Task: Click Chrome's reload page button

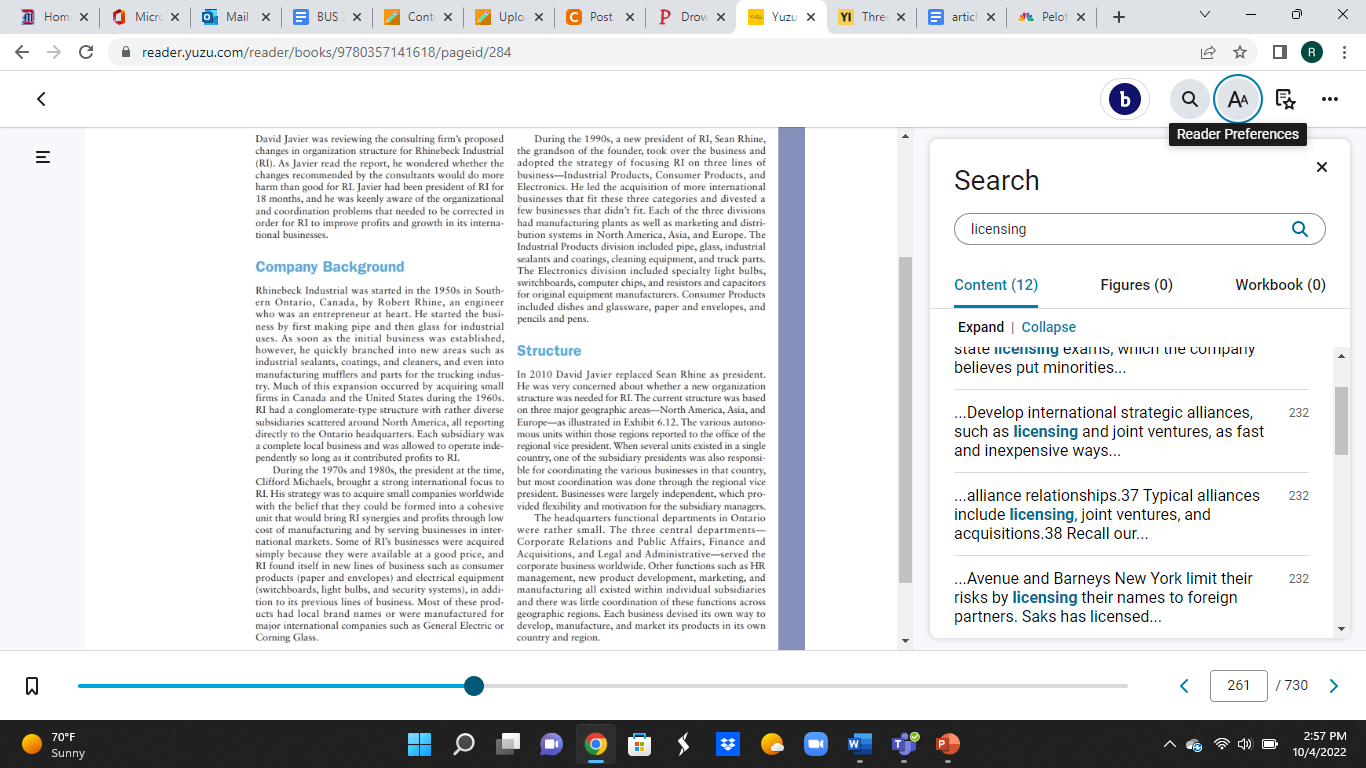Action: point(86,52)
